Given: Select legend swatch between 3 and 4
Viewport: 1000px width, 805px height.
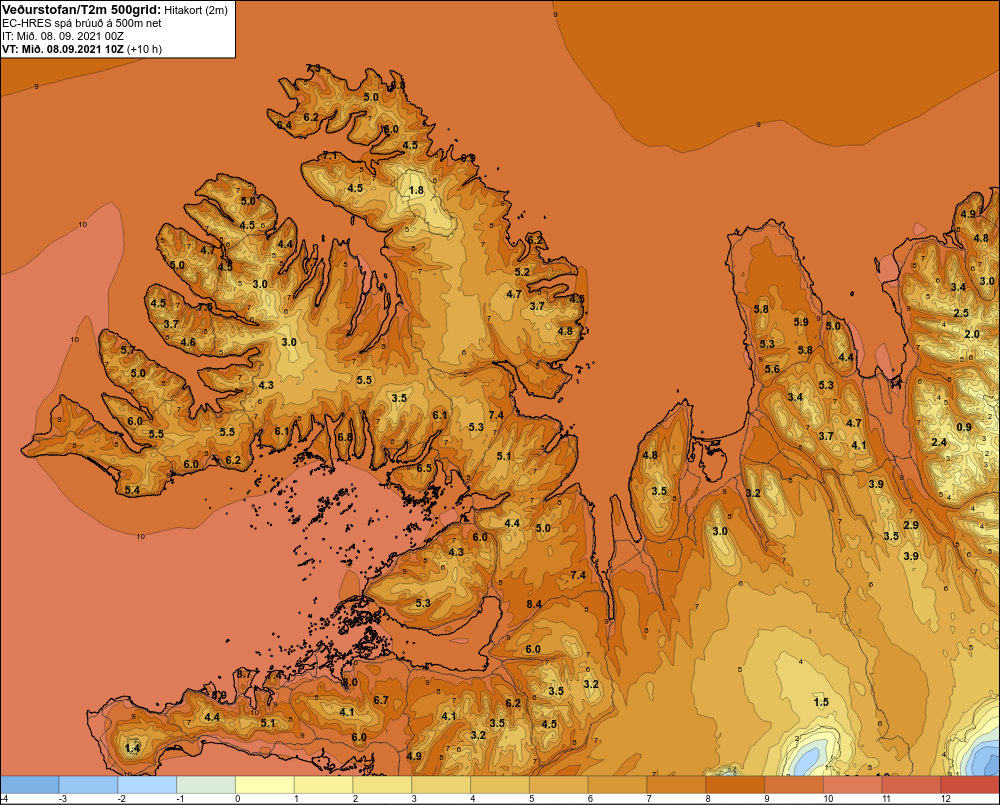Looking at the screenshot, I should tap(441, 784).
